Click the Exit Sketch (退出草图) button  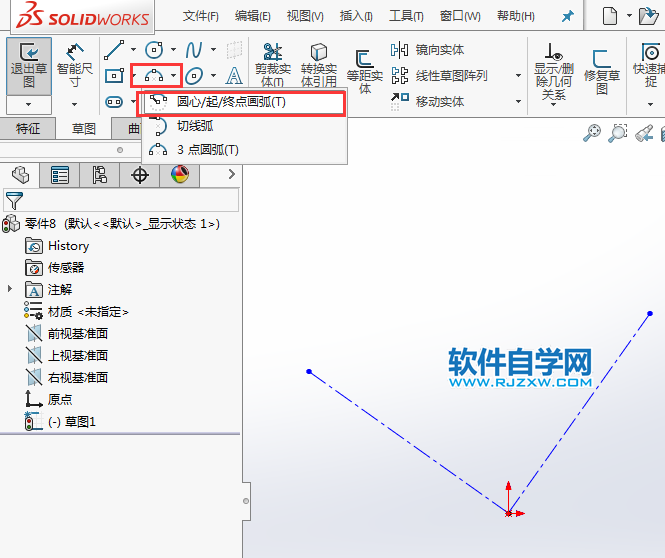[29, 66]
